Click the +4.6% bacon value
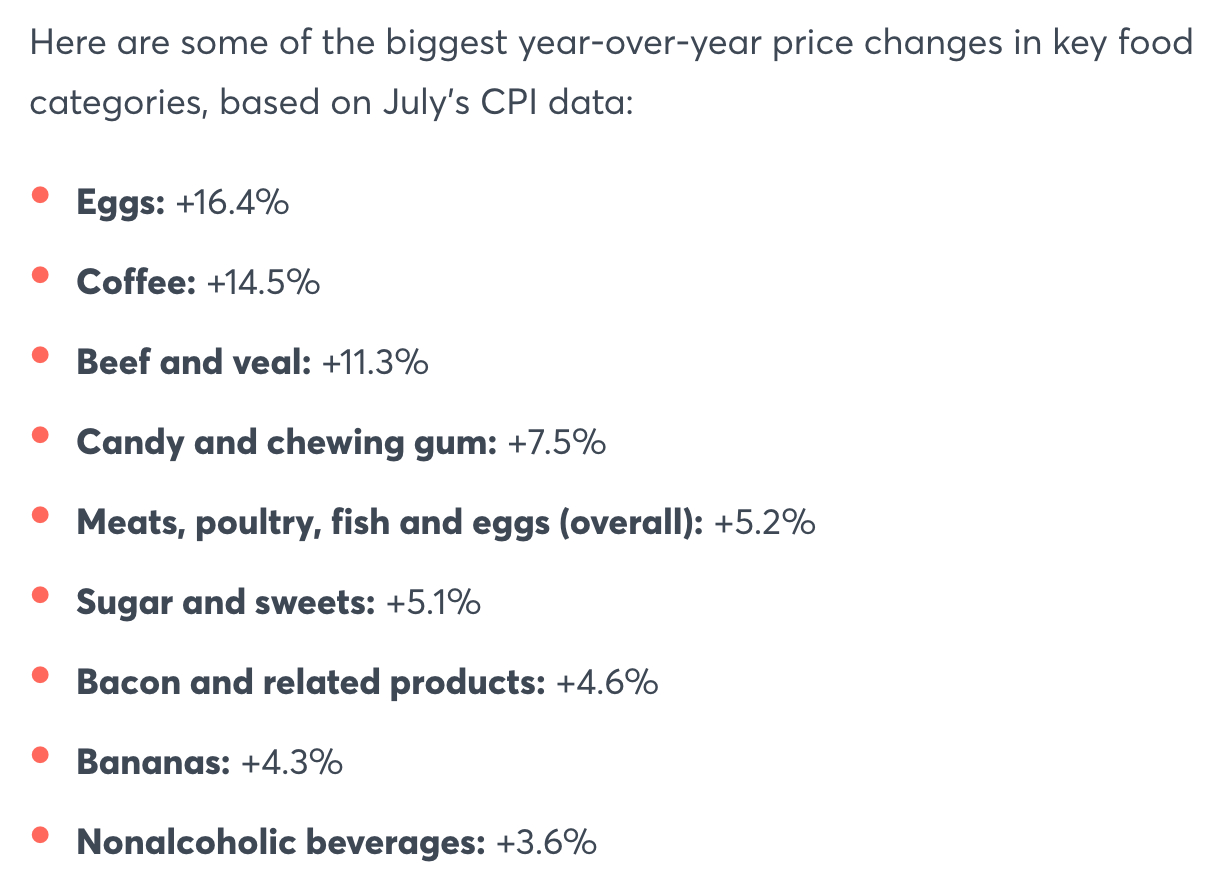1226x888 pixels. pos(607,683)
